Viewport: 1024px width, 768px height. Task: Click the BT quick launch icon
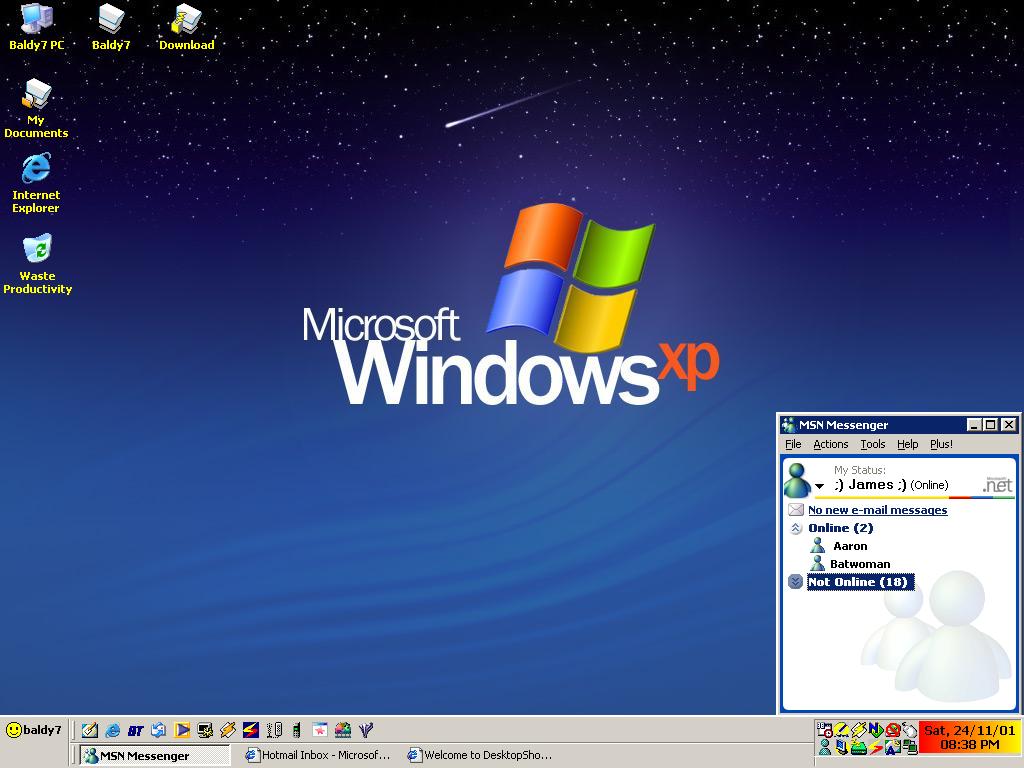click(x=135, y=730)
